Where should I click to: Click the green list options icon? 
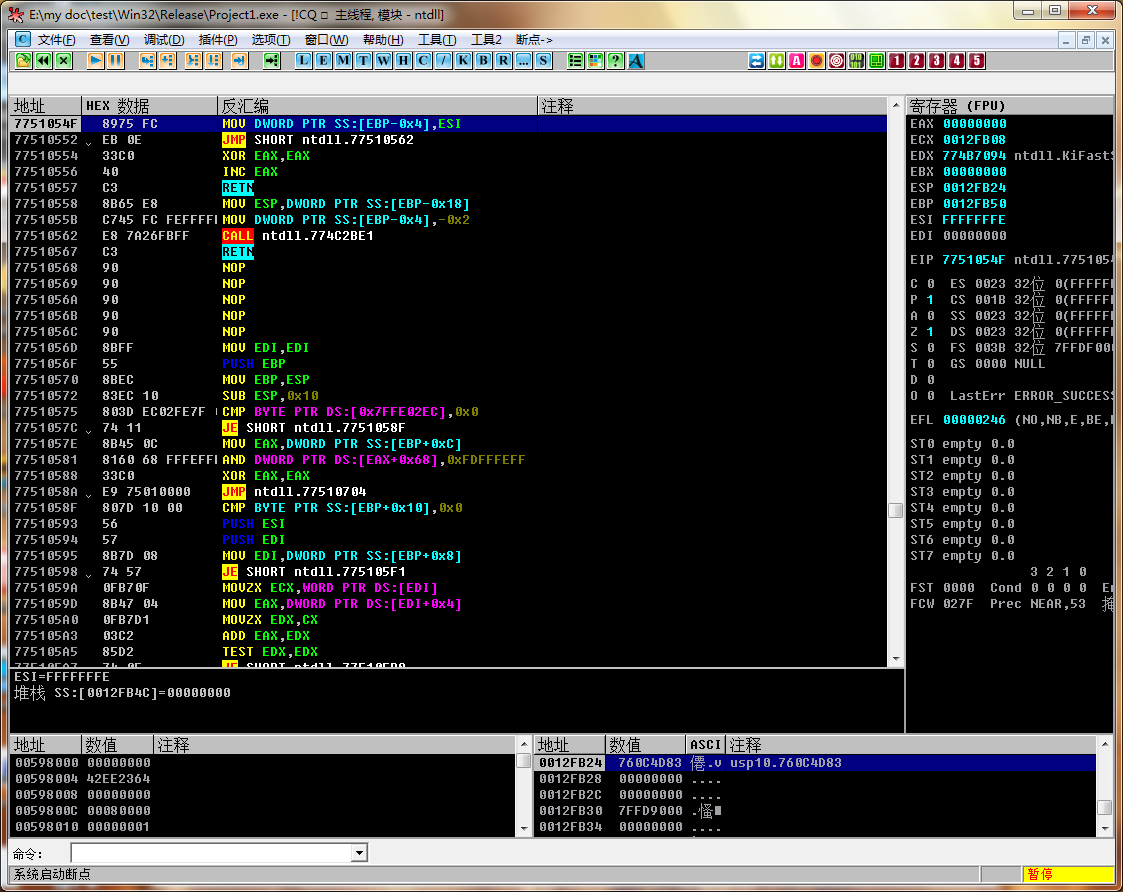pyautogui.click(x=575, y=61)
